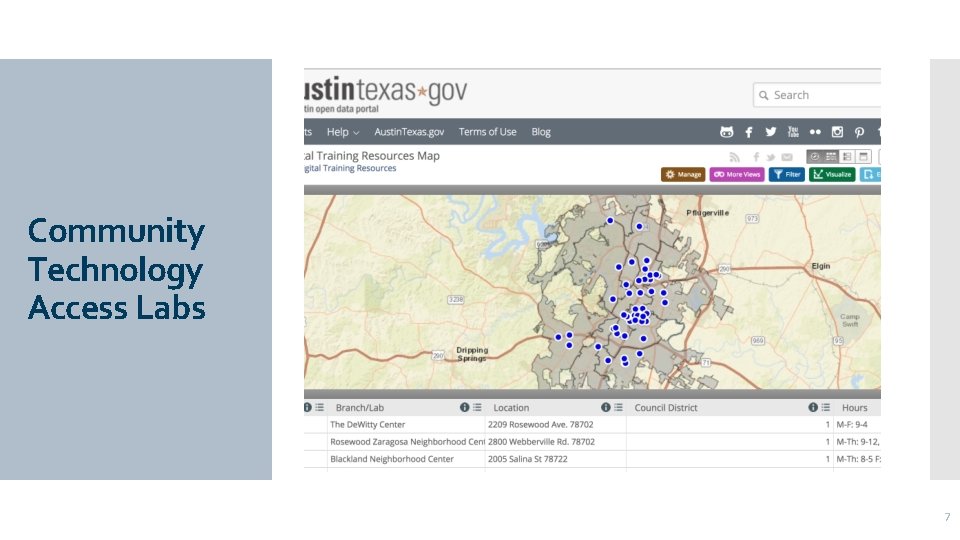This screenshot has width=960, height=540.
Task: Switch to the single row view icon
Action: pos(863,157)
